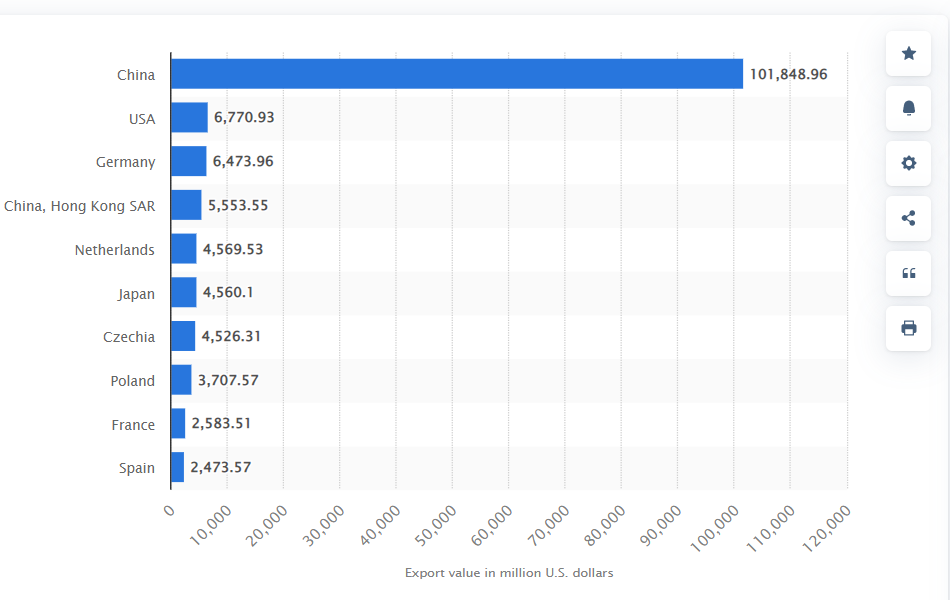
Task: Click the Germany bar in chart
Action: tap(188, 162)
